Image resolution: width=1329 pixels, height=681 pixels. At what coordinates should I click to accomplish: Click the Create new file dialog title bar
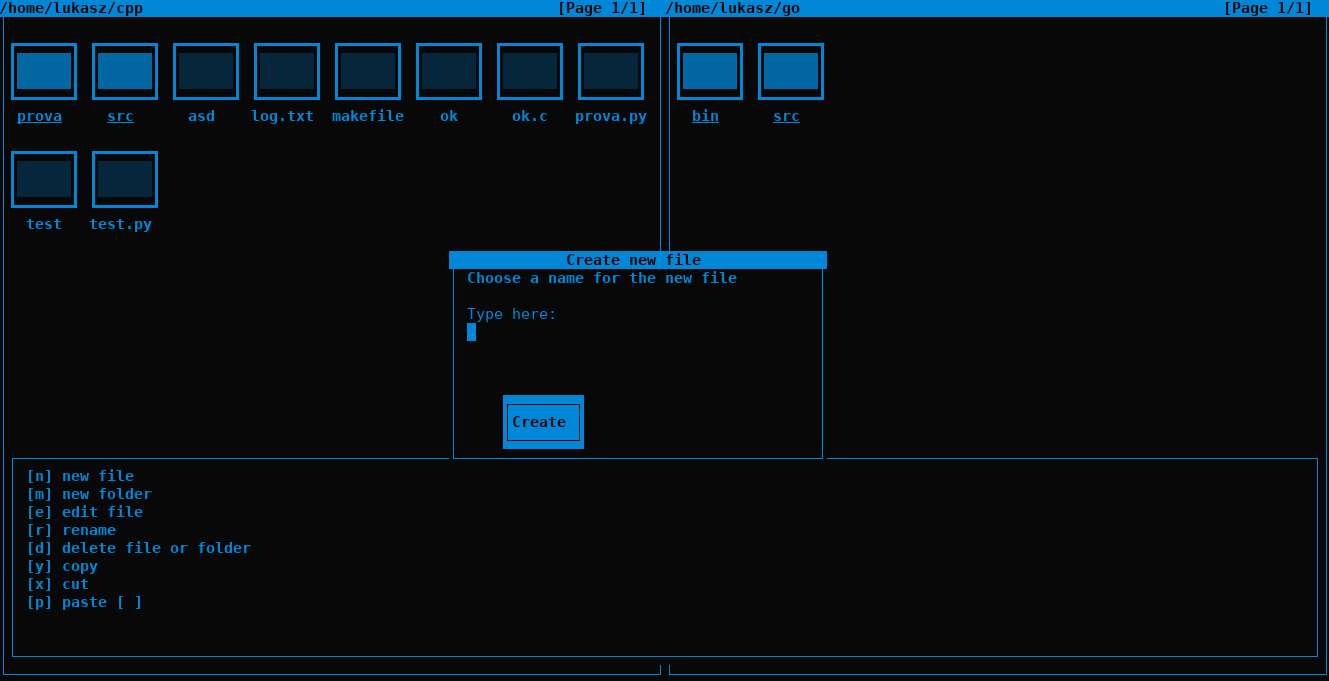click(x=637, y=259)
